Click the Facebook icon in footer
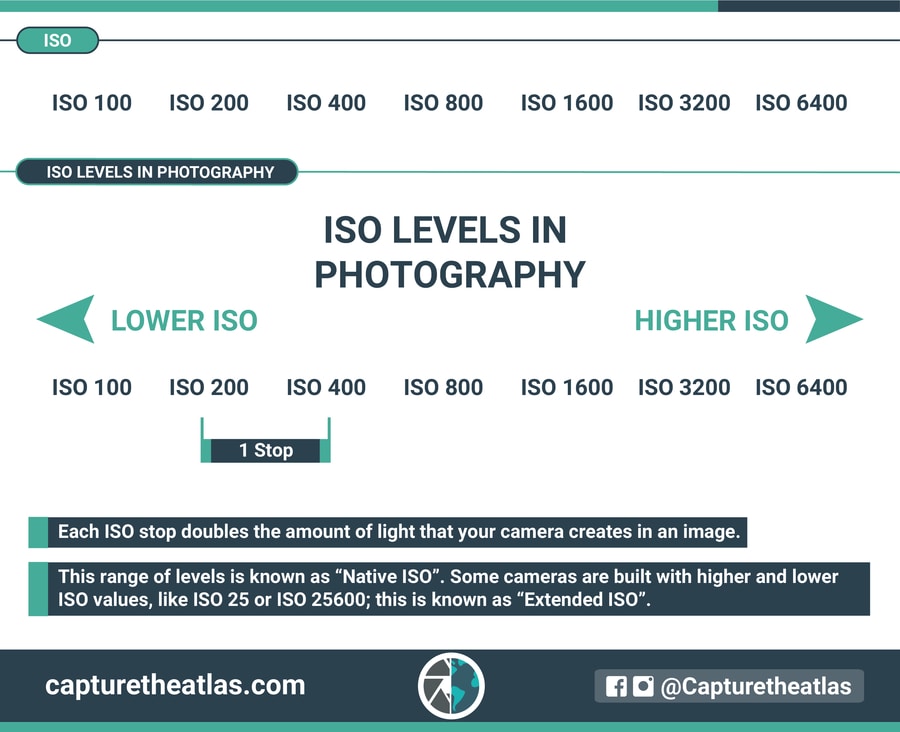This screenshot has width=900, height=732. [x=616, y=686]
